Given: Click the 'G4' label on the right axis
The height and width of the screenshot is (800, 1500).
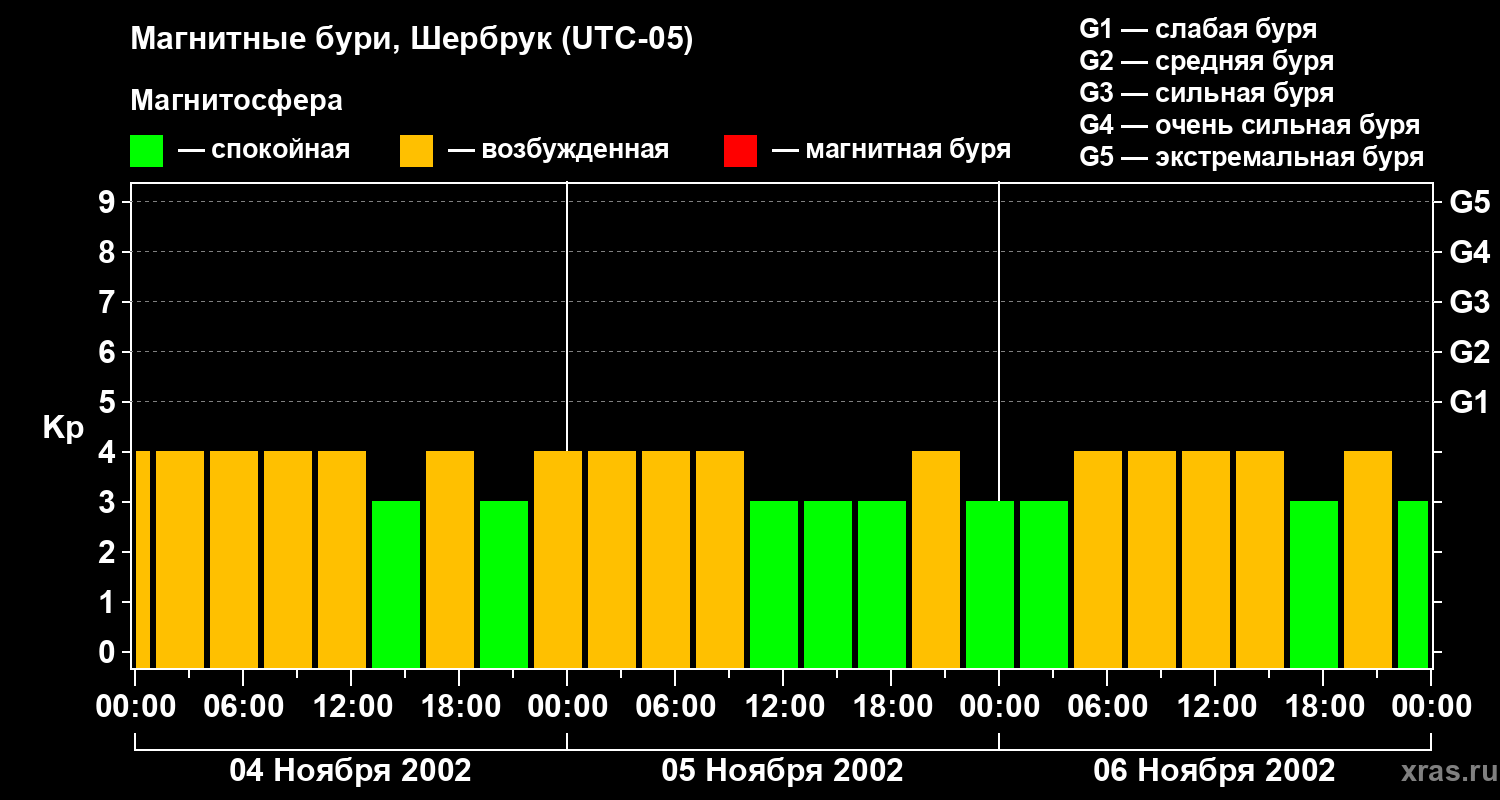Looking at the screenshot, I should tap(1469, 252).
